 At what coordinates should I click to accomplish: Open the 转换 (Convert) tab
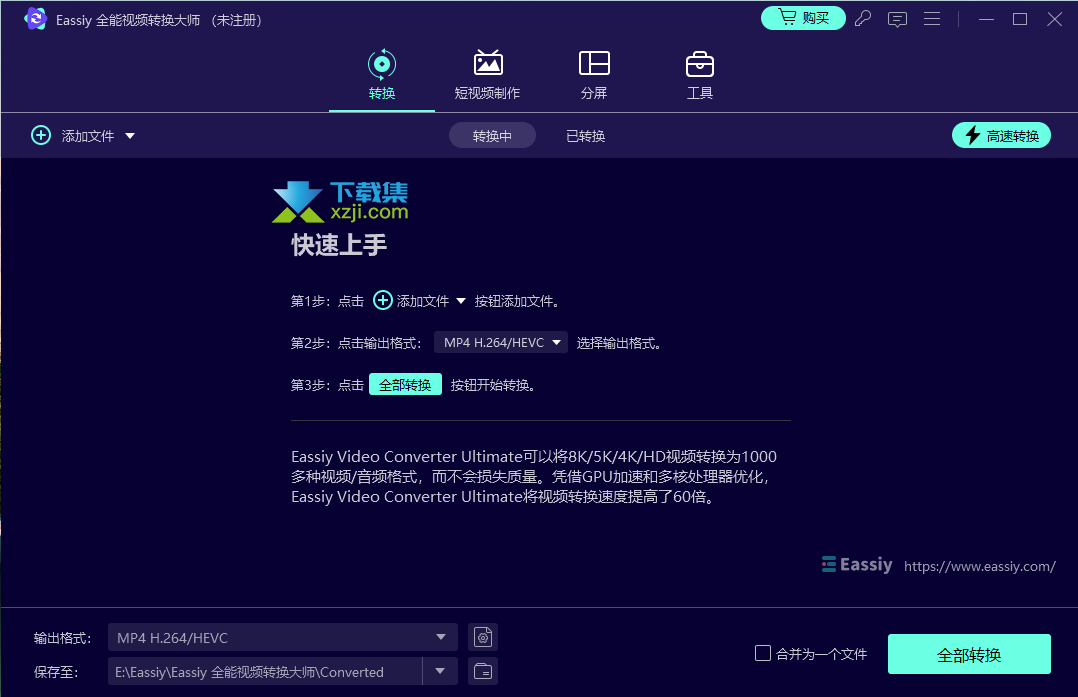pos(382,76)
